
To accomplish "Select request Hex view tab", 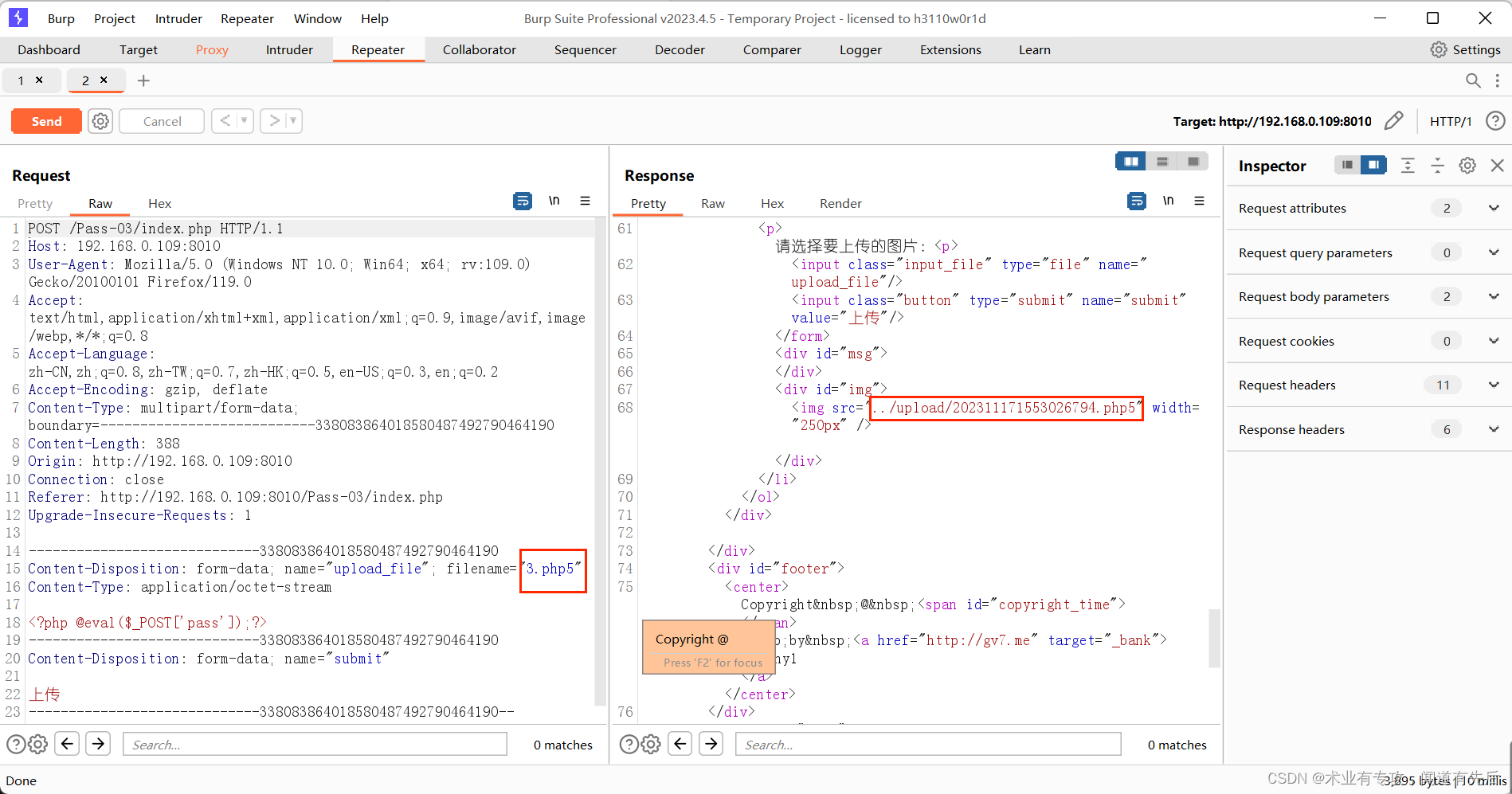I will coord(159,203).
